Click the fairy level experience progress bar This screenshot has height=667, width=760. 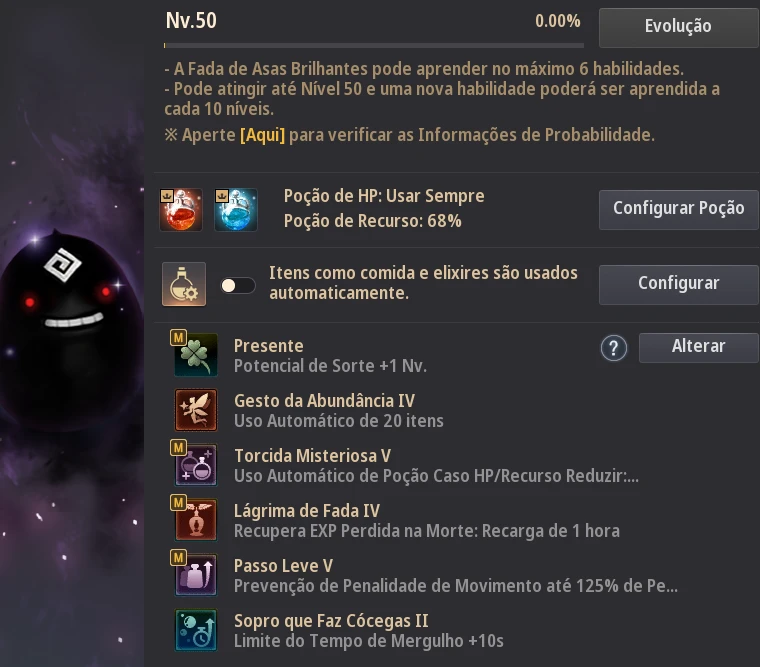374,46
